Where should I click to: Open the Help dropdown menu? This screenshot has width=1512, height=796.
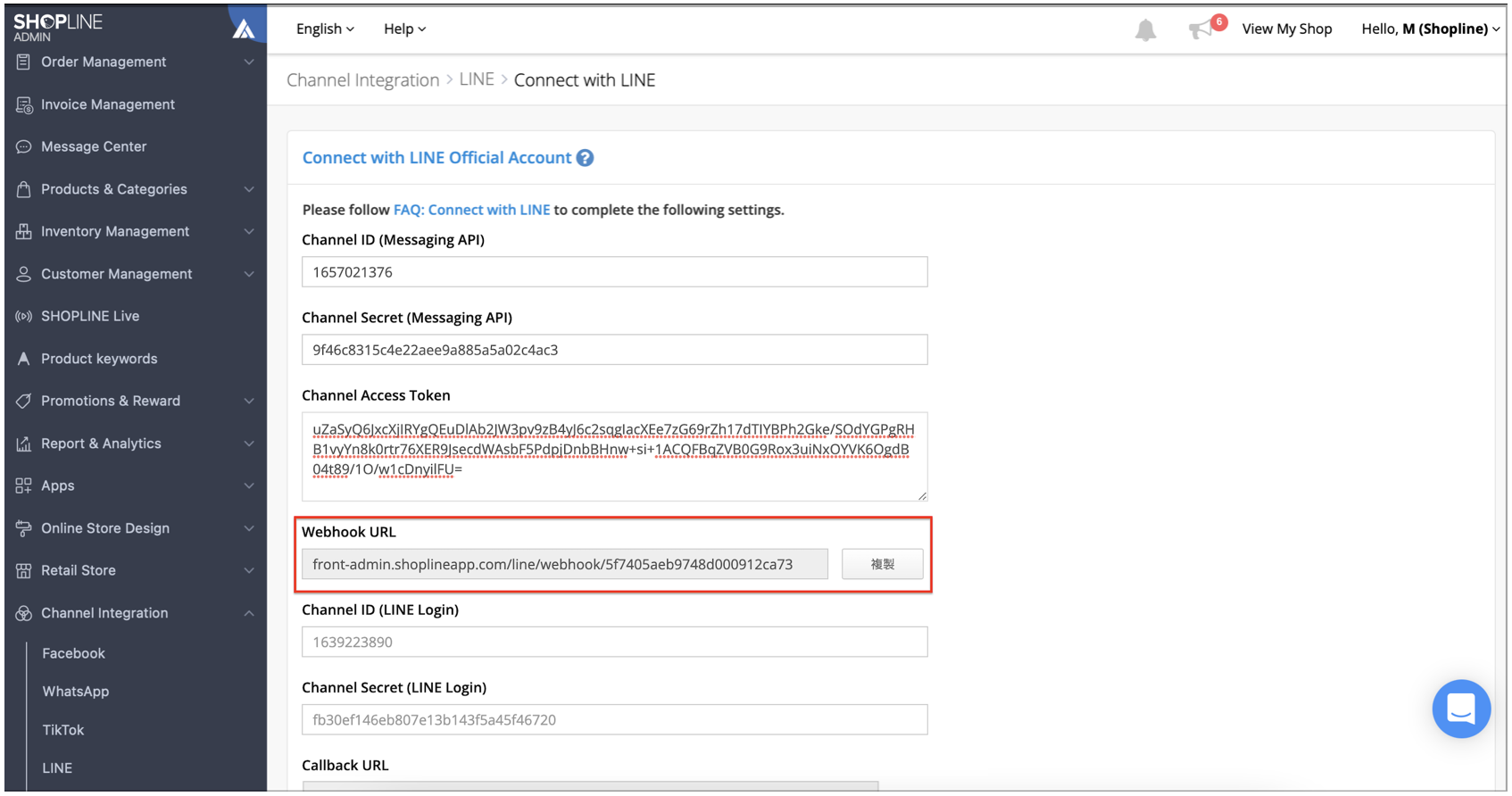pyautogui.click(x=404, y=29)
